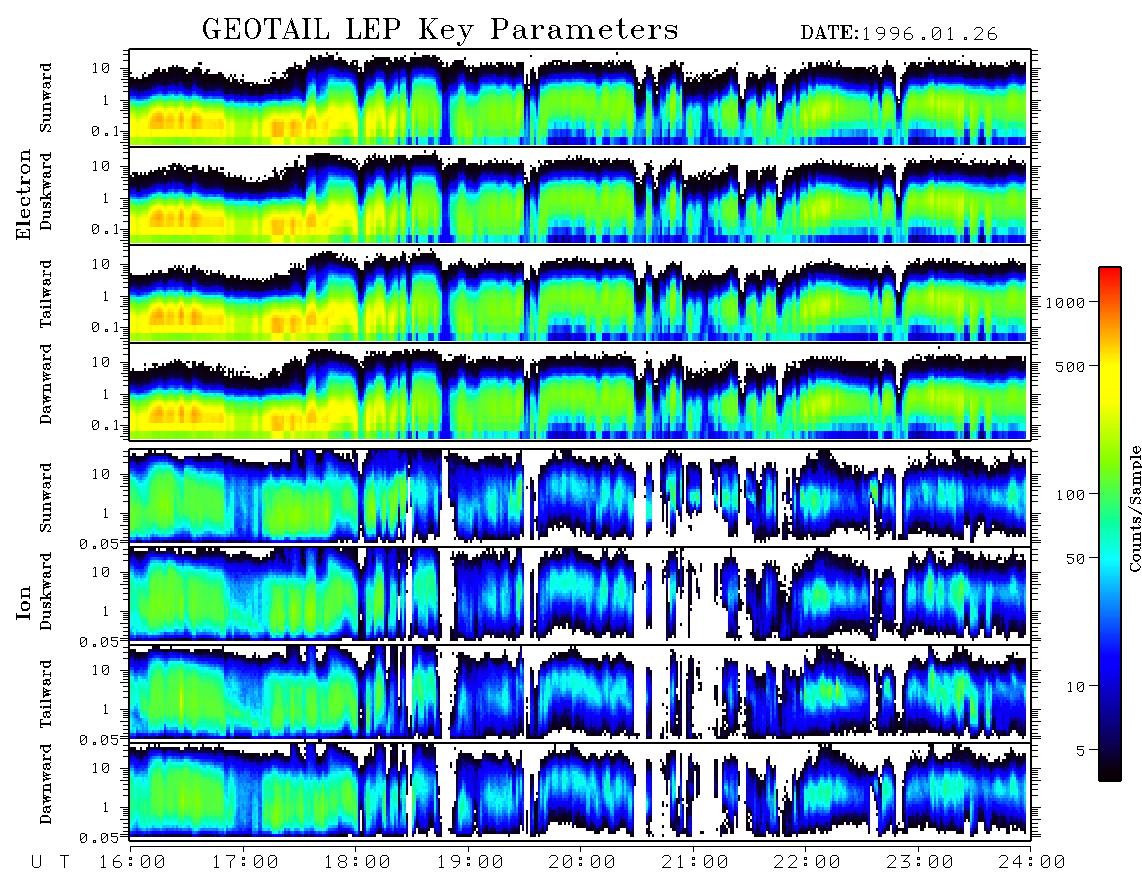Click the 1000 color bar tick label
Viewport: 1142px width, 880px height.
(1066, 302)
